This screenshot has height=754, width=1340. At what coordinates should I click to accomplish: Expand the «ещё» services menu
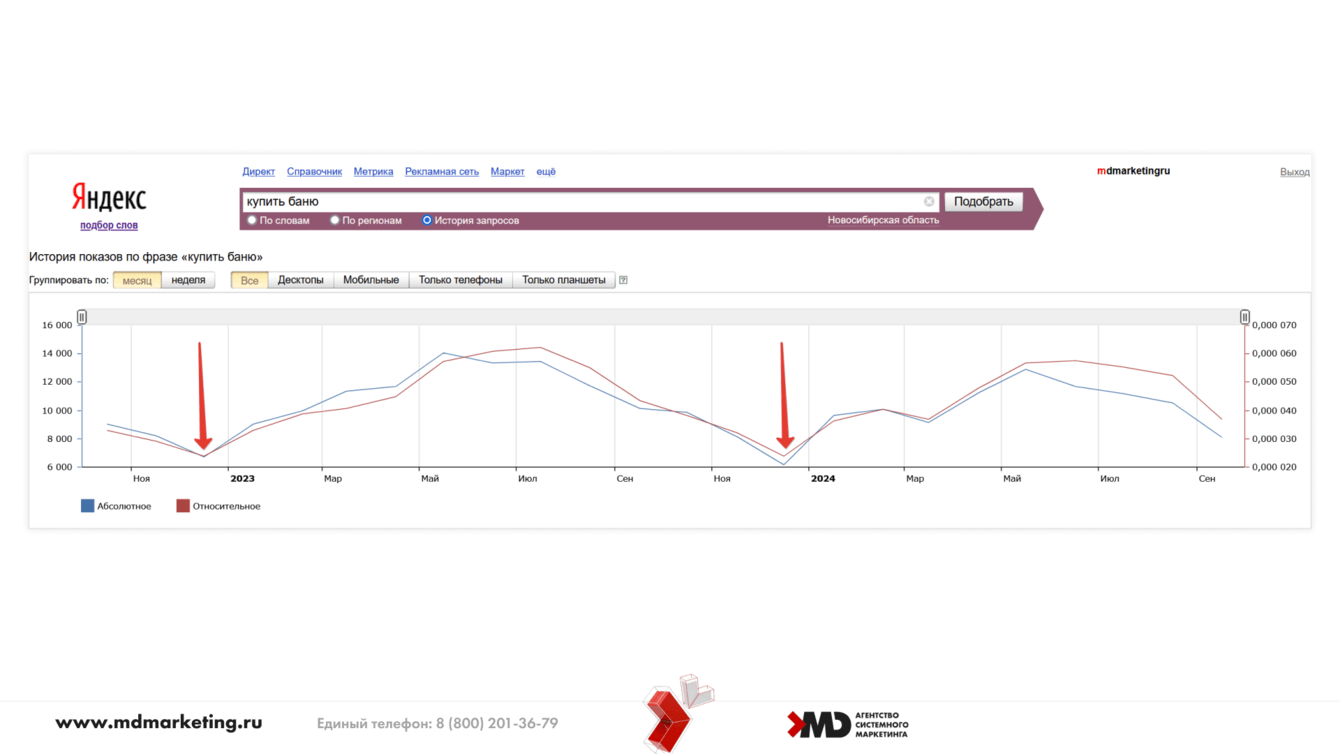[546, 172]
